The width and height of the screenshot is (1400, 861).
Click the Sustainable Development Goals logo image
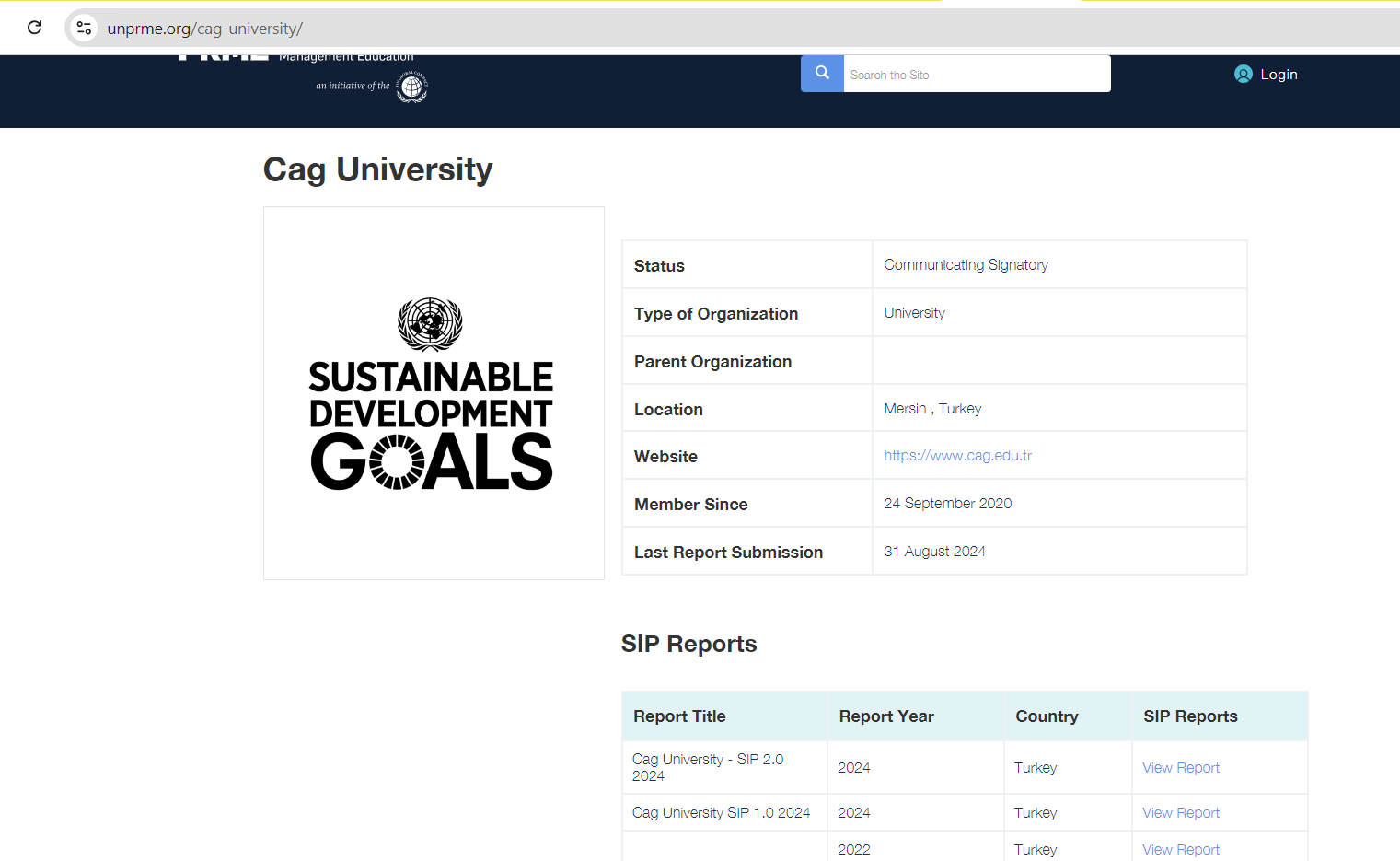431,393
